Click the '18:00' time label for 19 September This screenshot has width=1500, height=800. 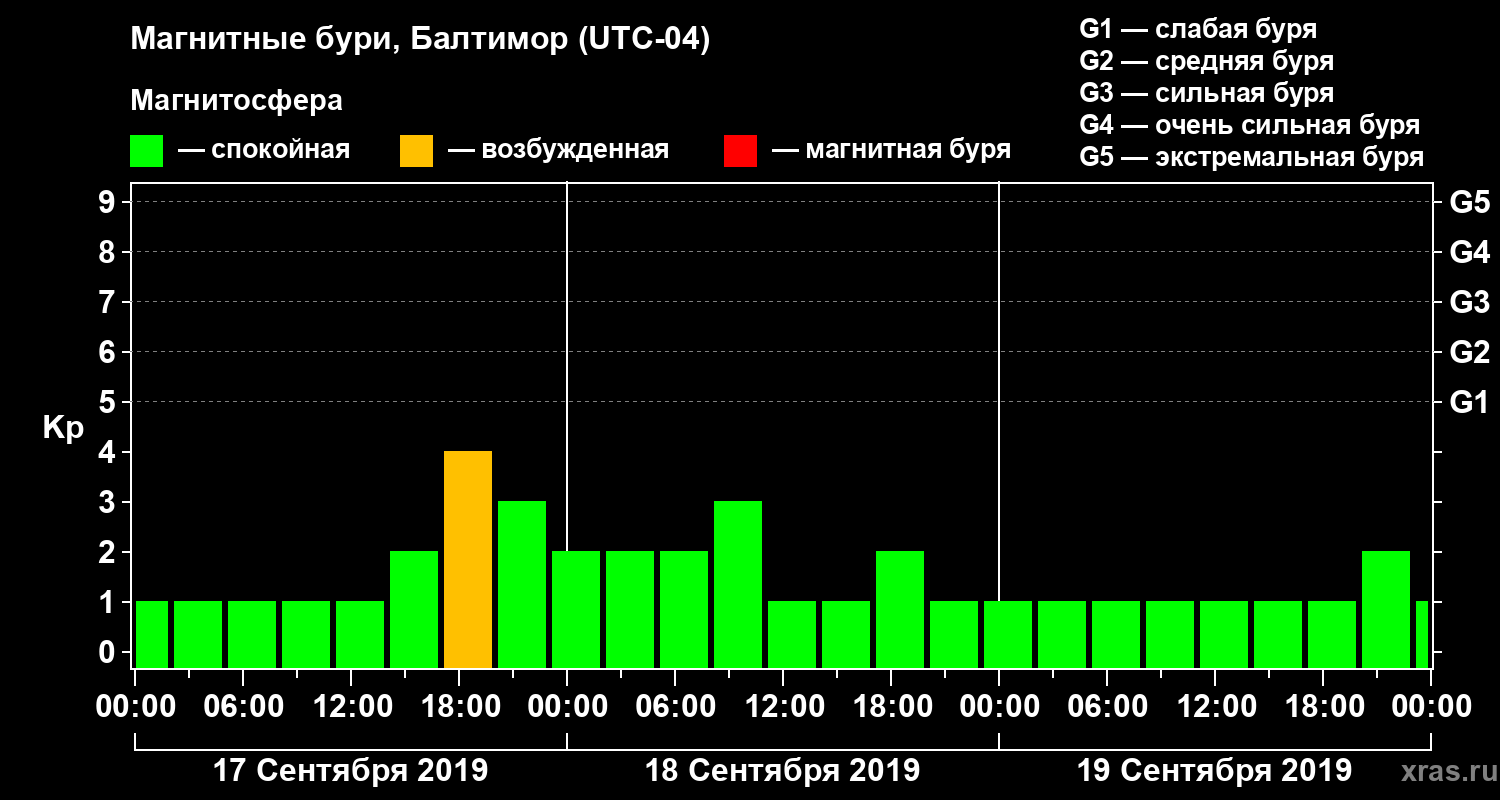(1323, 707)
